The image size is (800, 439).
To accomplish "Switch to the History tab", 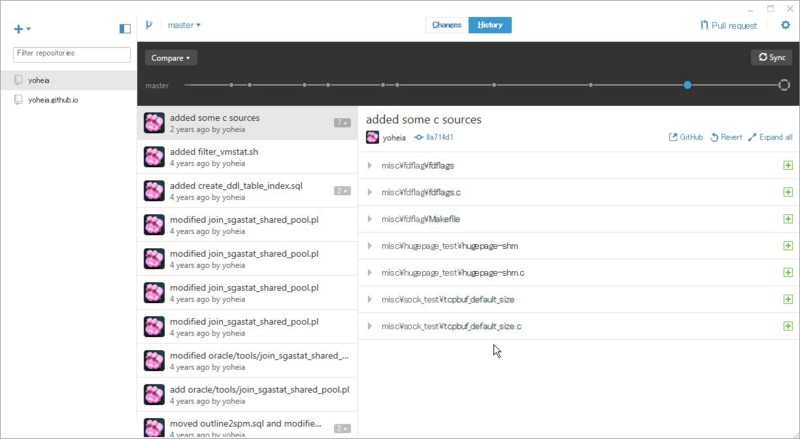I will (x=490, y=25).
